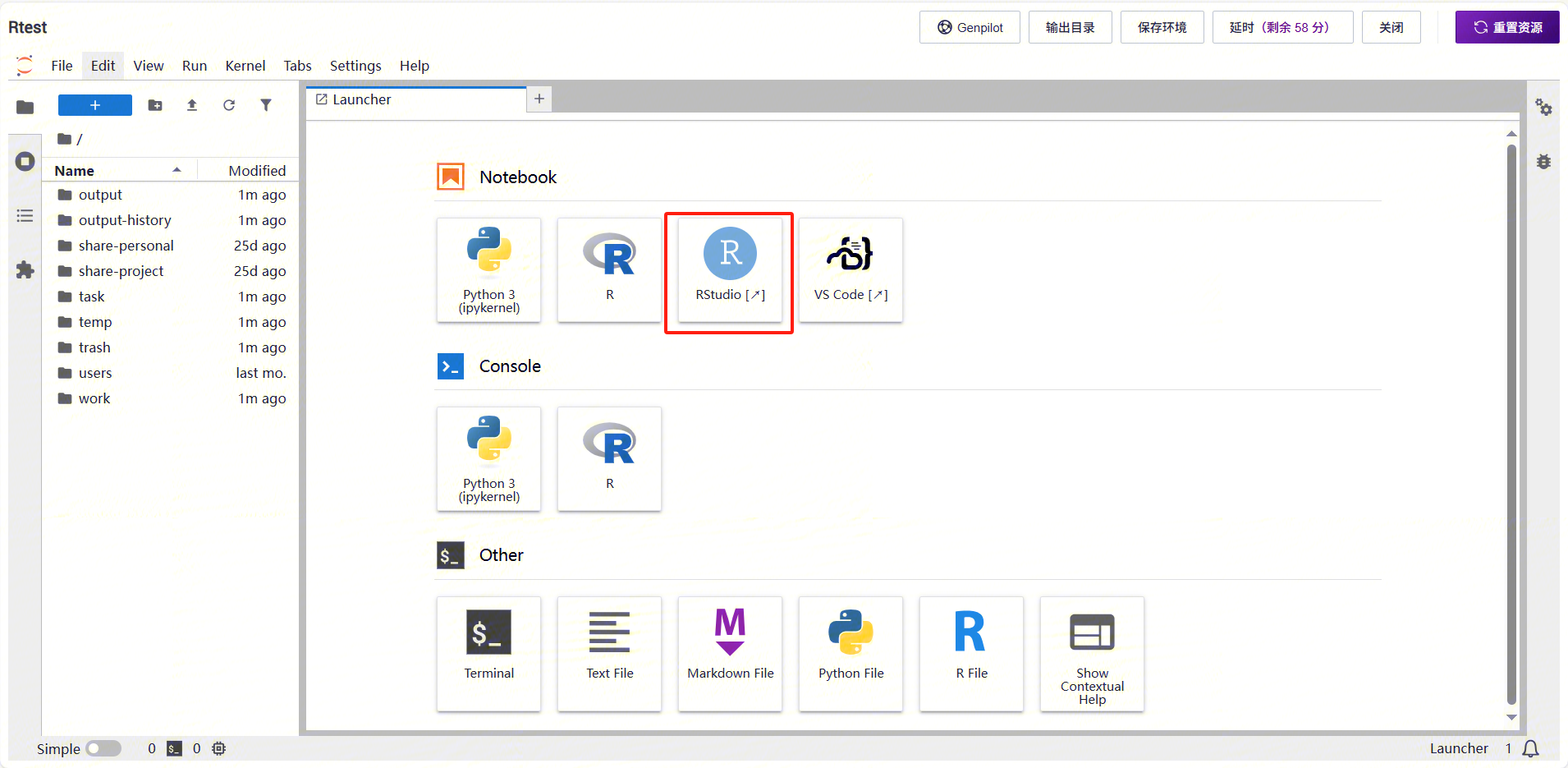
Task: Click the 延时 (剩余 58 分) button
Action: (x=1282, y=27)
